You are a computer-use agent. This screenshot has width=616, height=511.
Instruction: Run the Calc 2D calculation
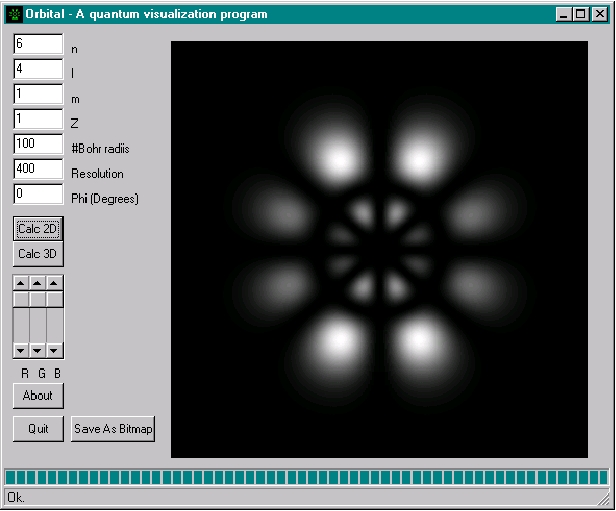pos(38,229)
